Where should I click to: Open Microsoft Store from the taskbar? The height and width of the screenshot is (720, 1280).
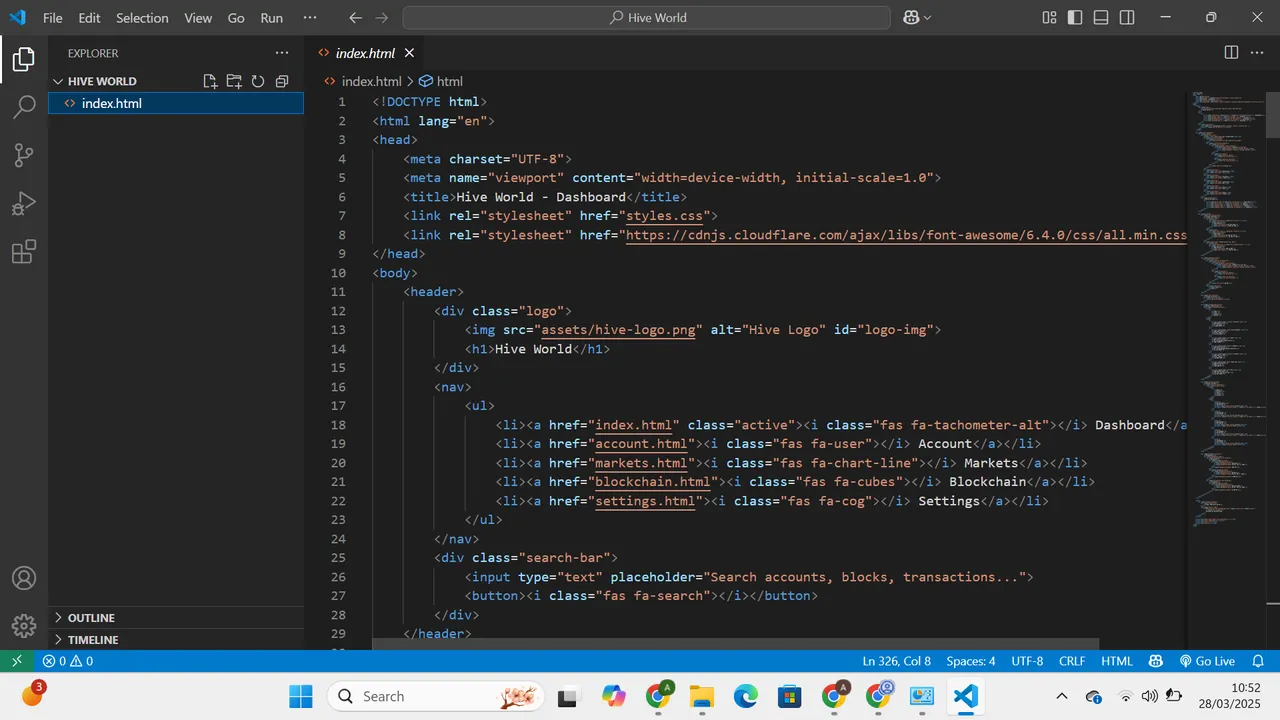[790, 696]
